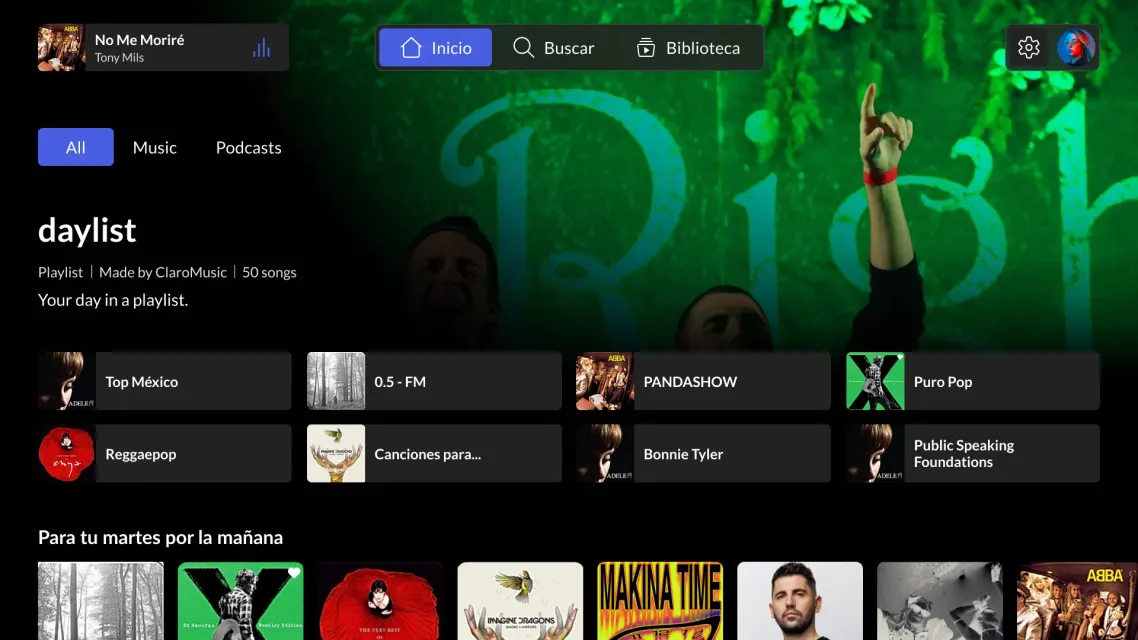This screenshot has width=1138, height=640.
Task: Switch to the Biblioteca tab
Action: point(688,48)
